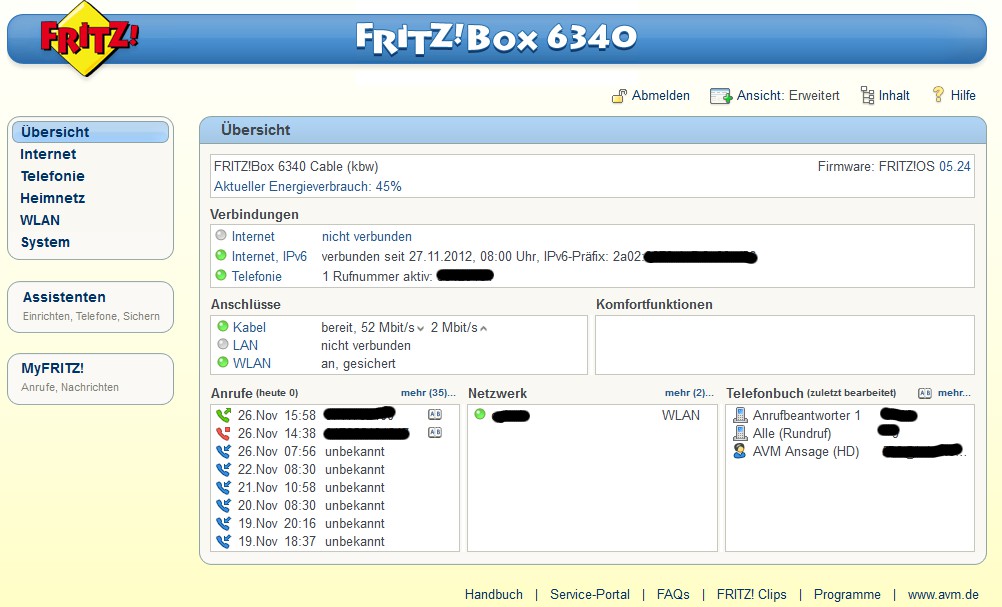1002x607 pixels.
Task: Click incoming call icon for 20.Nov 08:30
Action: click(223, 505)
